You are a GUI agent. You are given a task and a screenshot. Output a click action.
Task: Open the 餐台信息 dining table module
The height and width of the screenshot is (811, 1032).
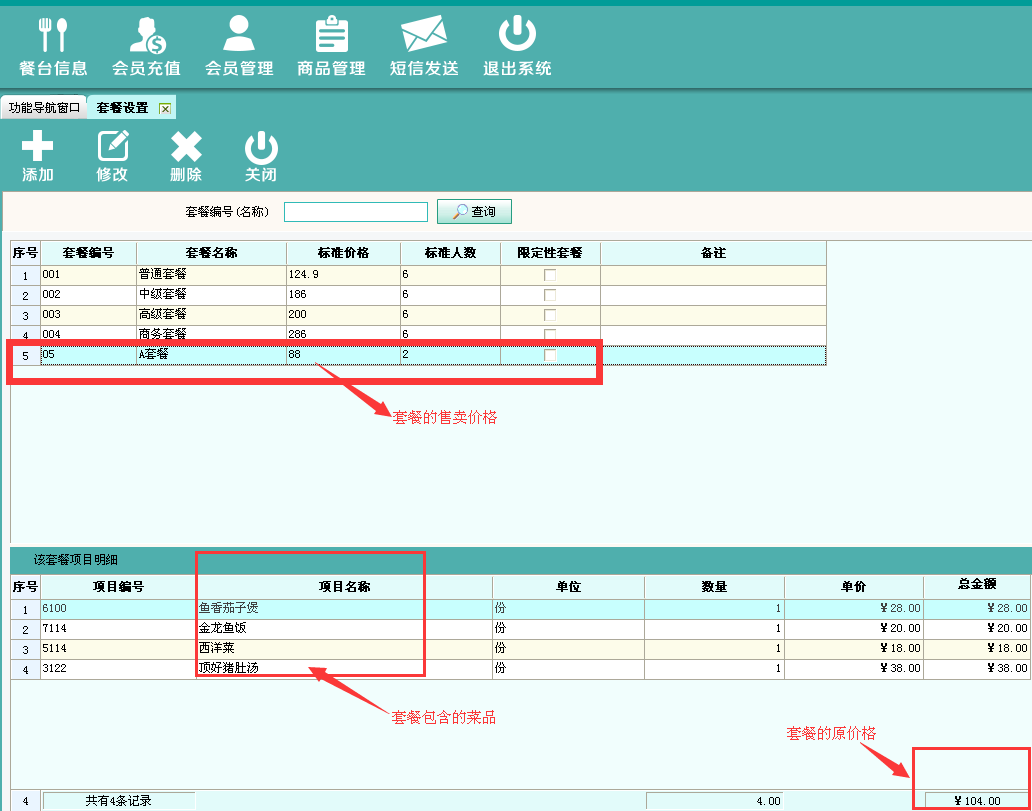[x=53, y=47]
